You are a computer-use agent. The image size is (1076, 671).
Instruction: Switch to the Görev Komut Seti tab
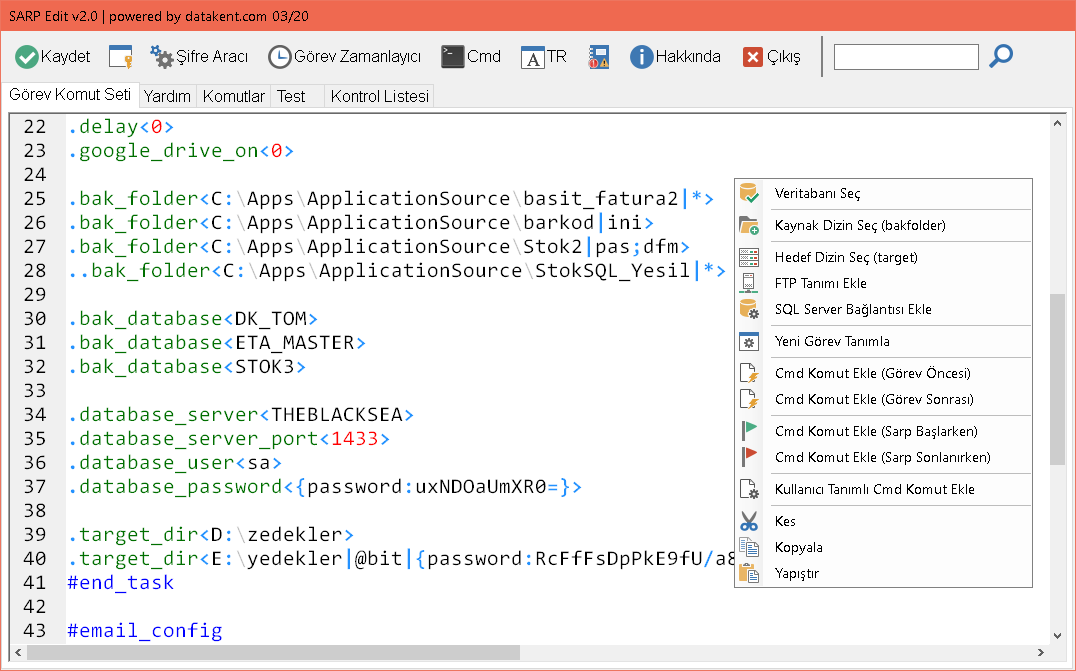click(x=70, y=95)
